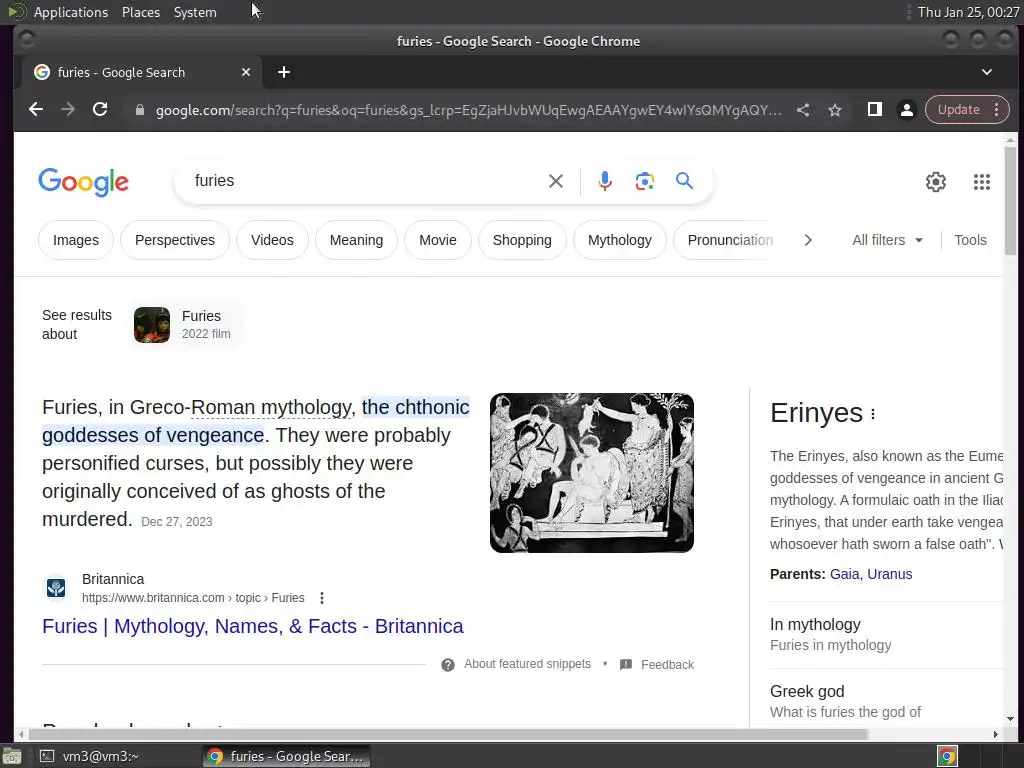Click the vertical page scrollbar
Image resolution: width=1024 pixels, height=768 pixels.
point(1010,201)
